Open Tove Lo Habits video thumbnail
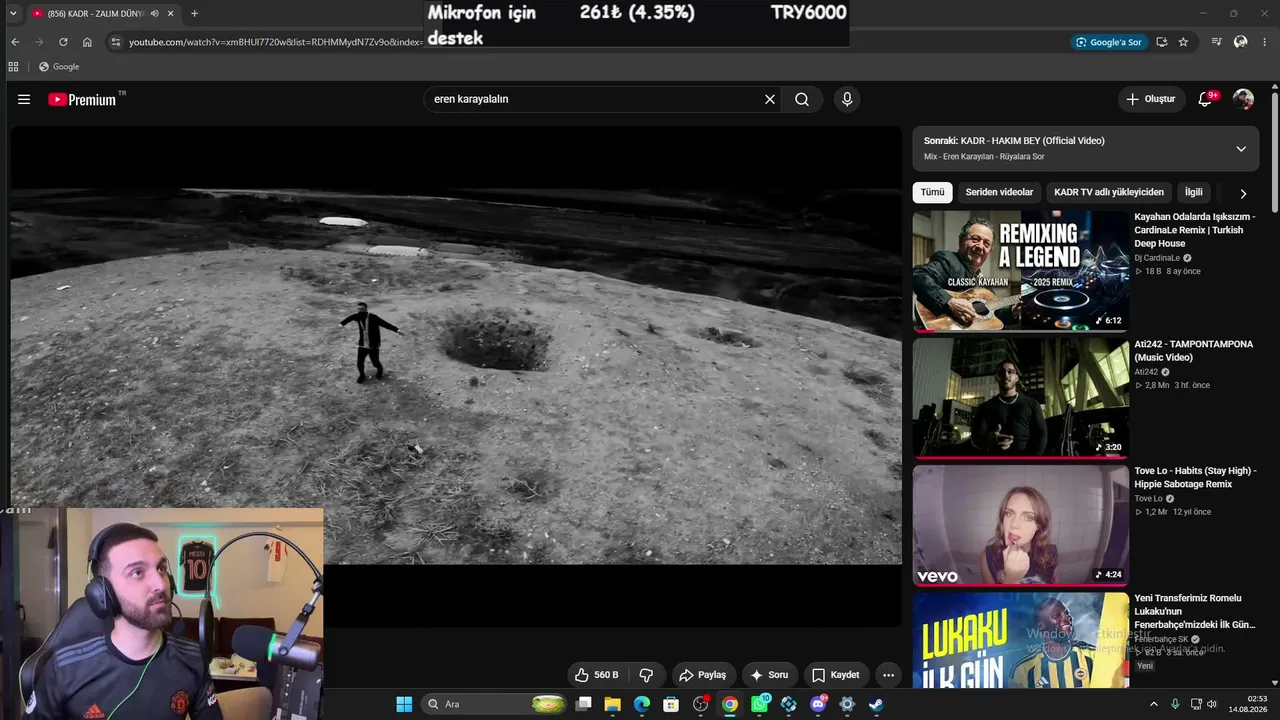1280x720 pixels. pyautogui.click(x=1020, y=525)
